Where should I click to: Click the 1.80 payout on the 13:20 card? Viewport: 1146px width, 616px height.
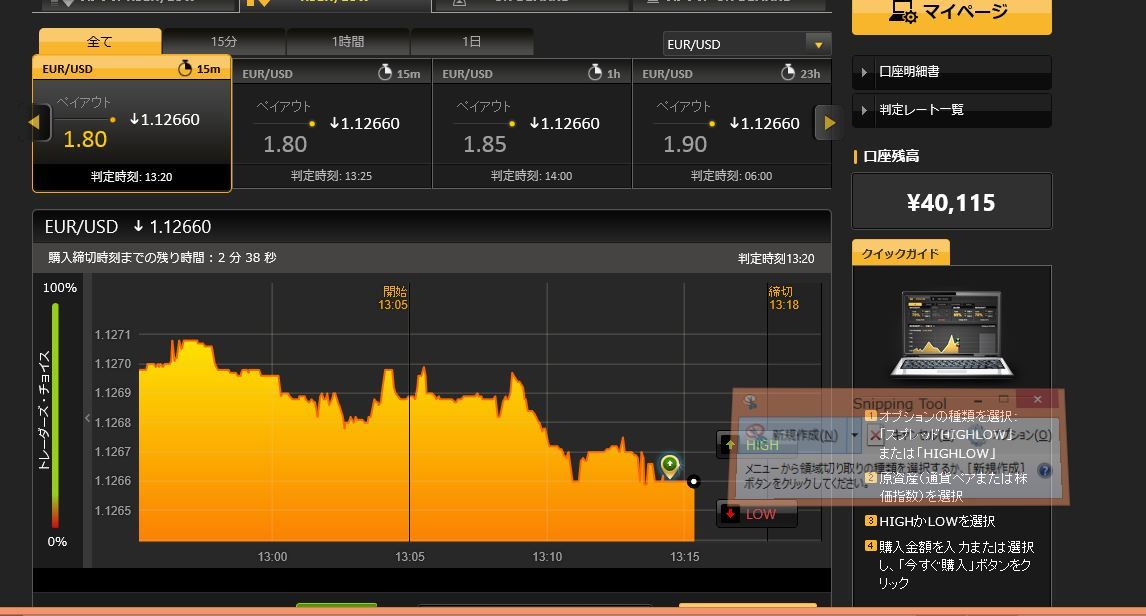(x=85, y=139)
